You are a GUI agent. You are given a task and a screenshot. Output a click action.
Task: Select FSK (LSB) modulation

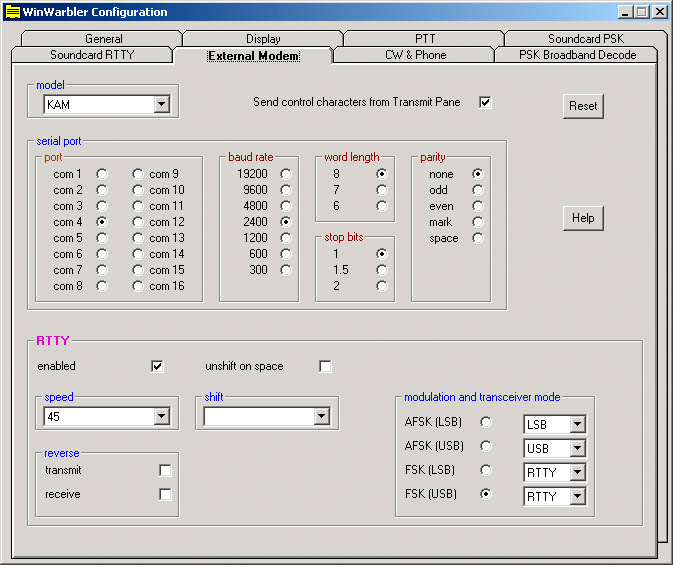click(x=486, y=471)
